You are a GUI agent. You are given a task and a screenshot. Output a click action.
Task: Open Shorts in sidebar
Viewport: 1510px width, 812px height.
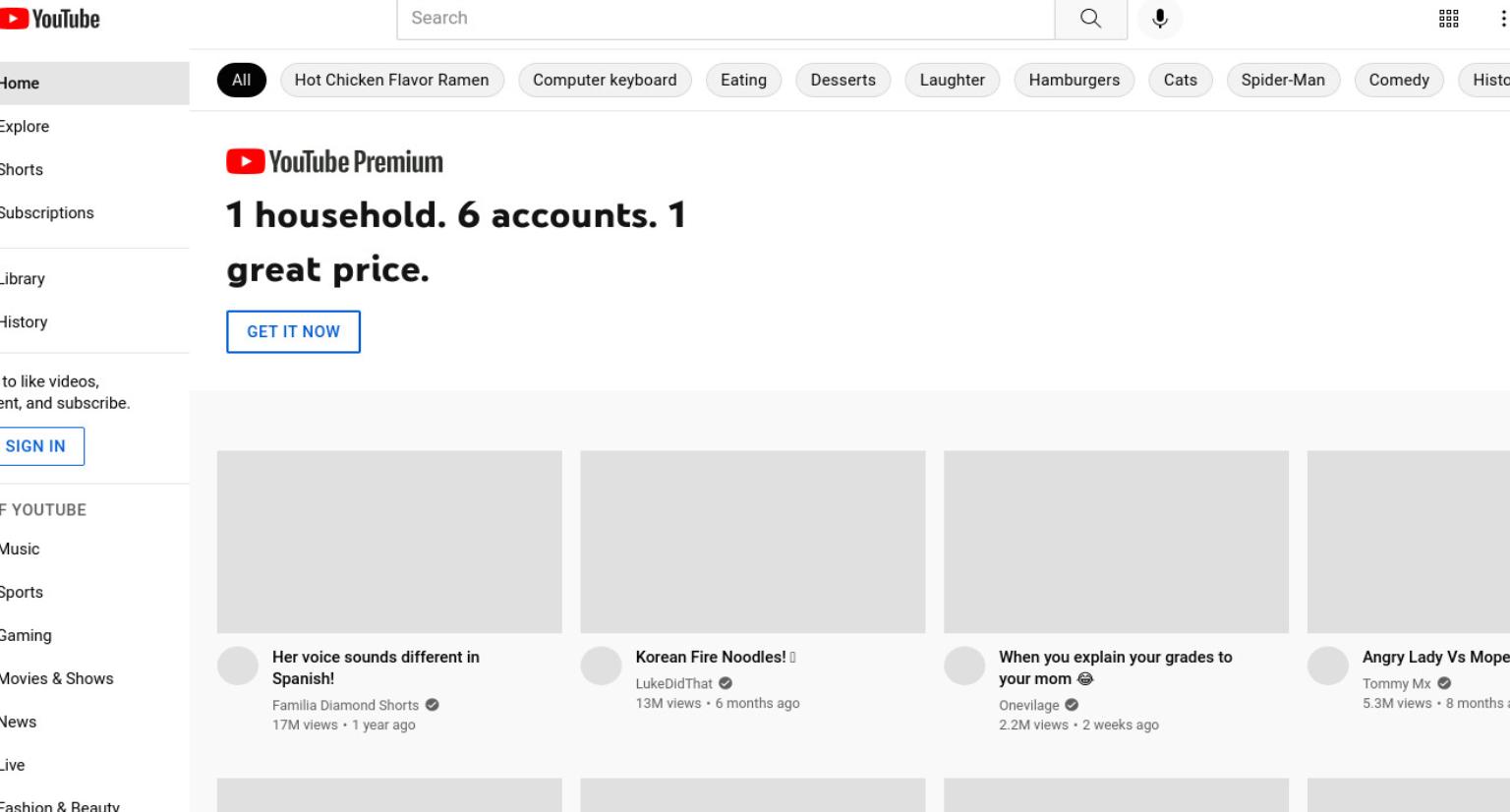tap(94, 170)
